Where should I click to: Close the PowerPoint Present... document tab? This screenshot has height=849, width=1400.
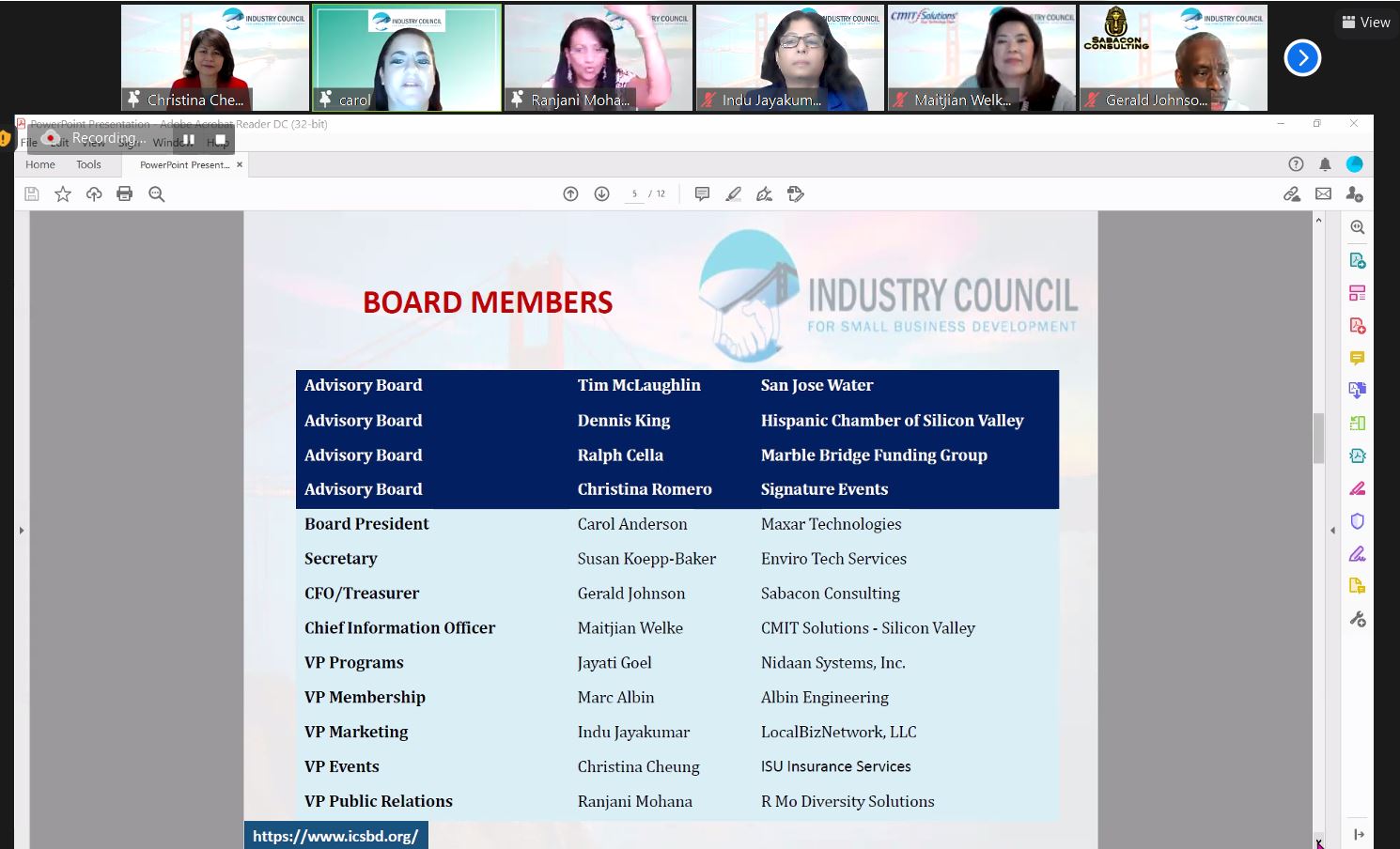tap(240, 164)
